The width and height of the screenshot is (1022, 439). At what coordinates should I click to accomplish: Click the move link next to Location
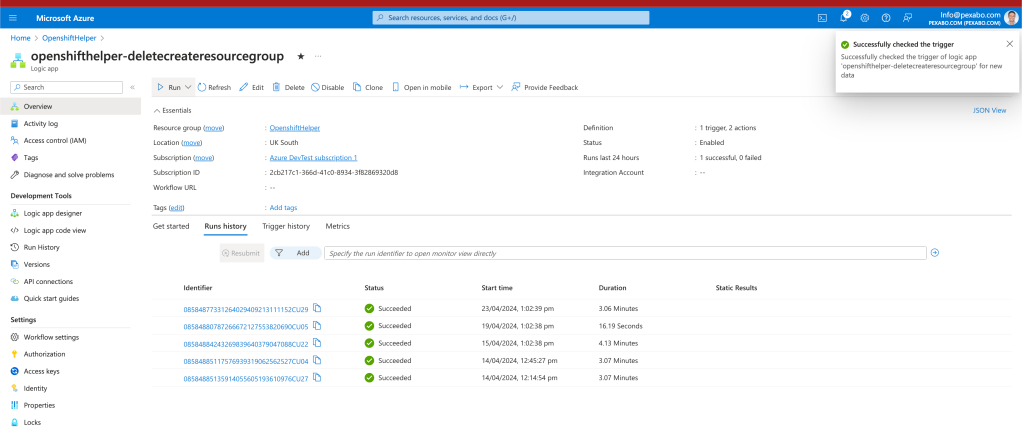tap(192, 143)
